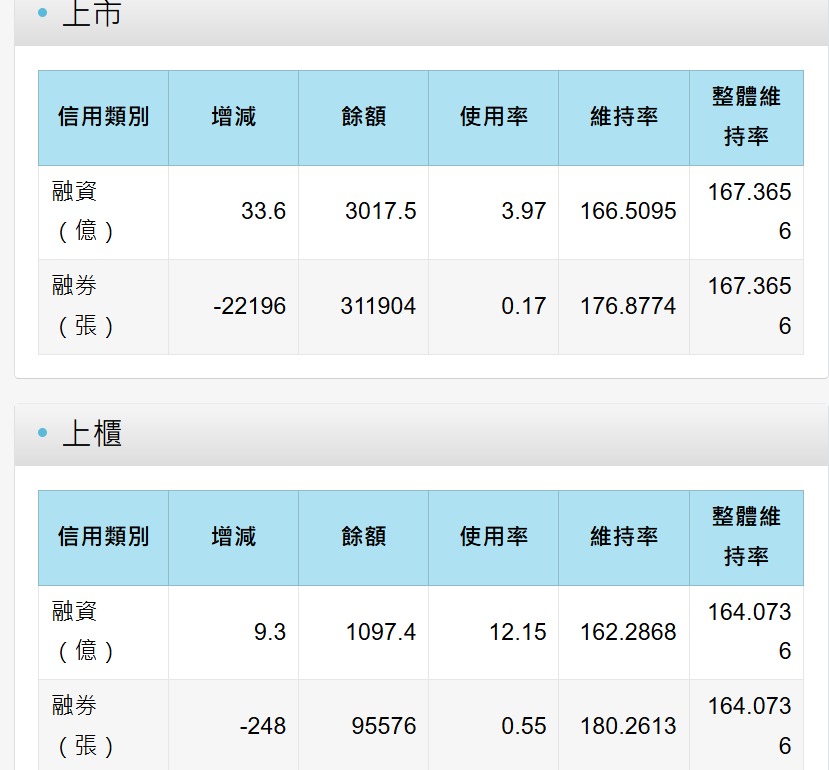Select the 上櫃 融券 maintenance rate 180.2613
The height and width of the screenshot is (770, 829).
628,726
